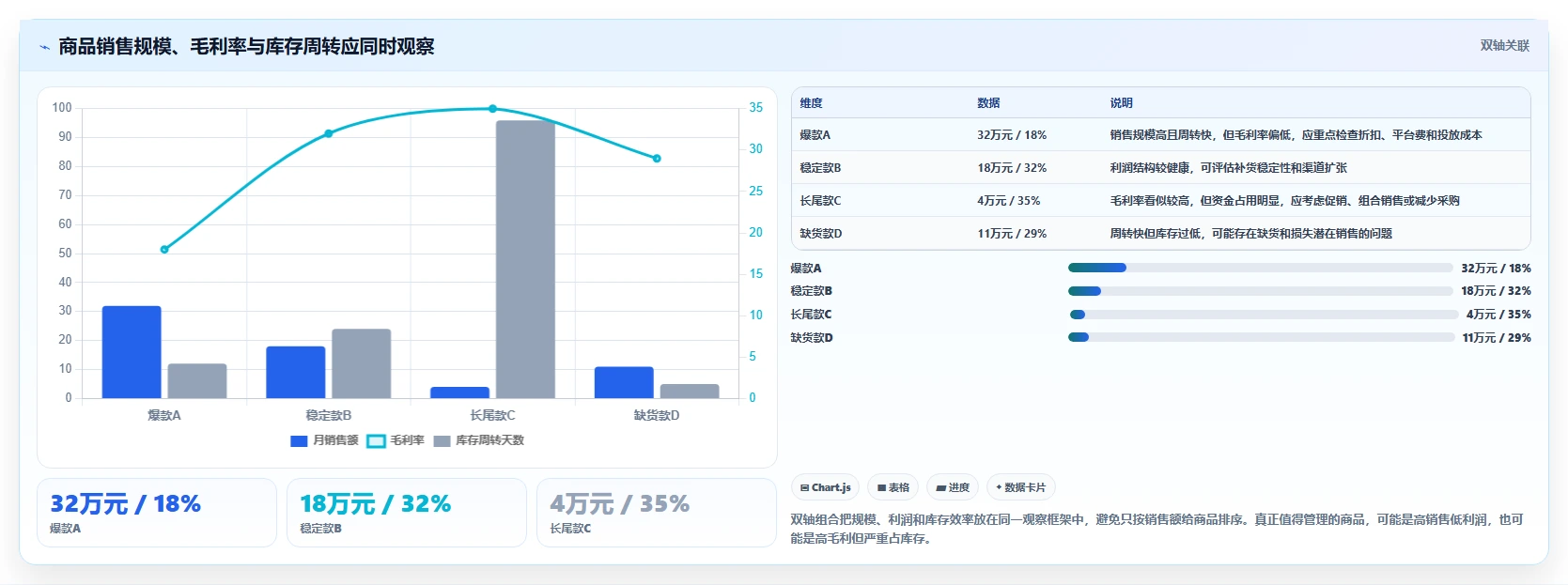Click the progress list label 长尾款C
Image resolution: width=1568 pixels, height=585 pixels.
click(811, 315)
